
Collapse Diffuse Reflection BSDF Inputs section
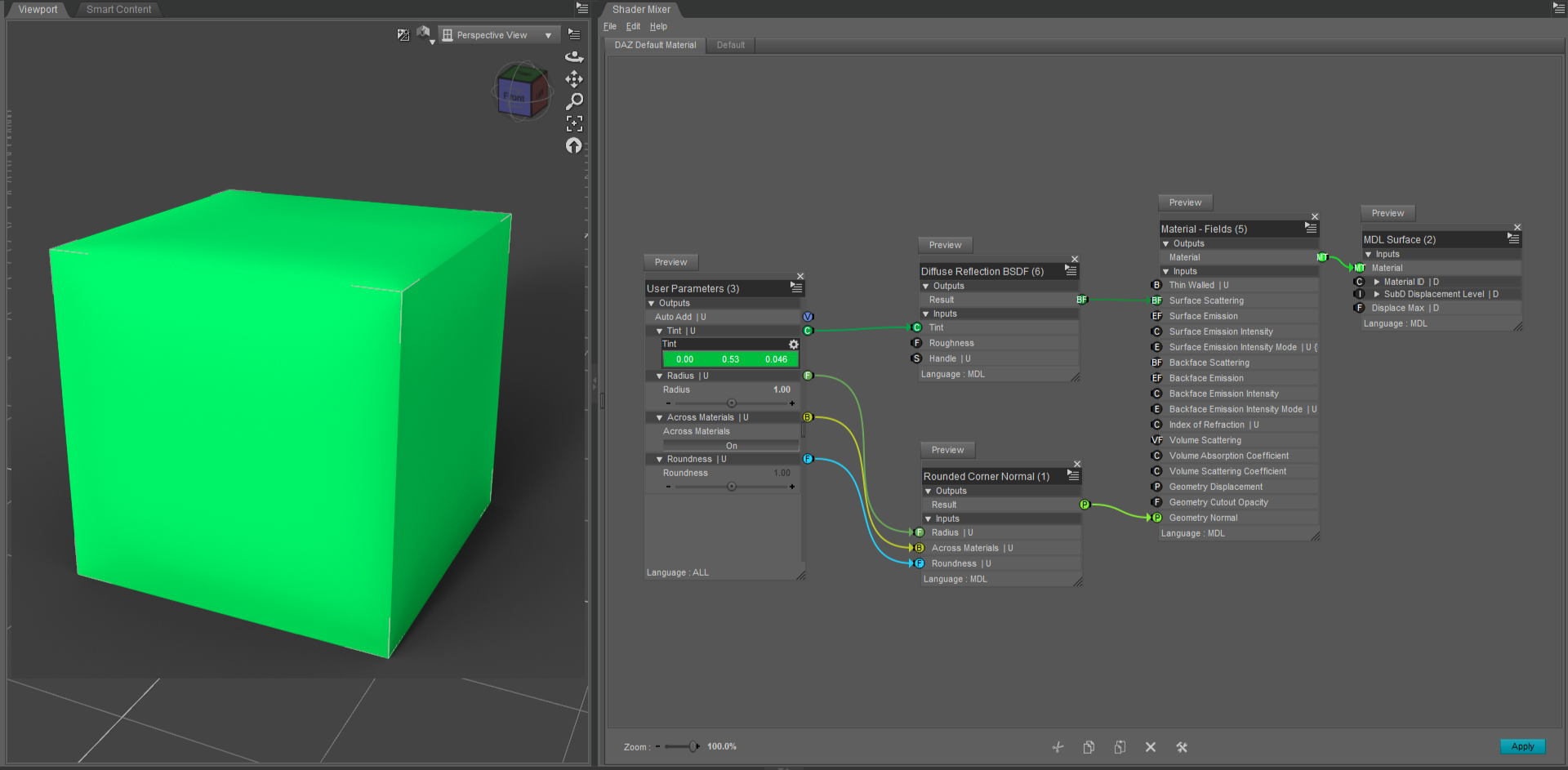tap(925, 314)
